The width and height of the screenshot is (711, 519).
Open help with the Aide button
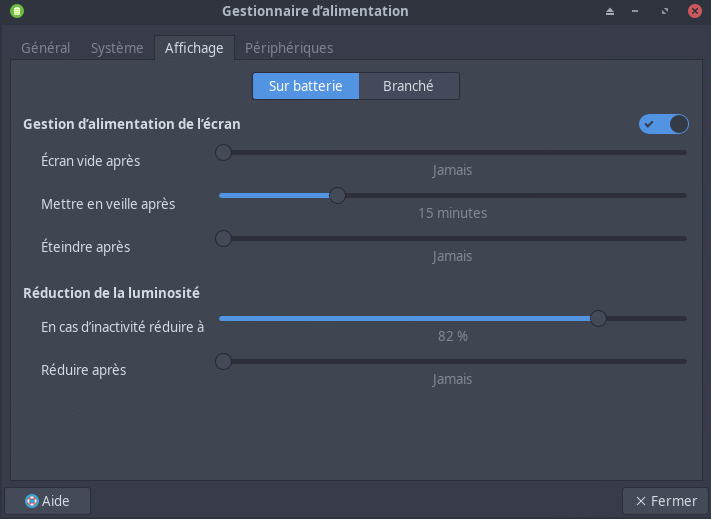pyautogui.click(x=47, y=501)
